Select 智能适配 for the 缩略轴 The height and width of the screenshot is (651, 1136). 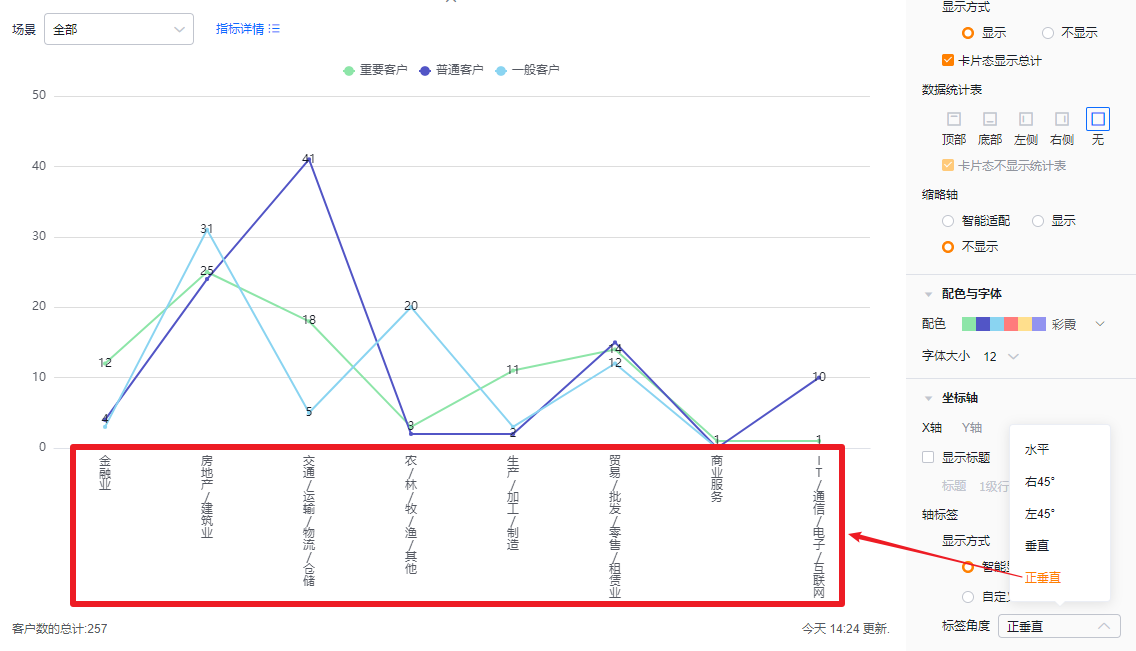(948, 221)
